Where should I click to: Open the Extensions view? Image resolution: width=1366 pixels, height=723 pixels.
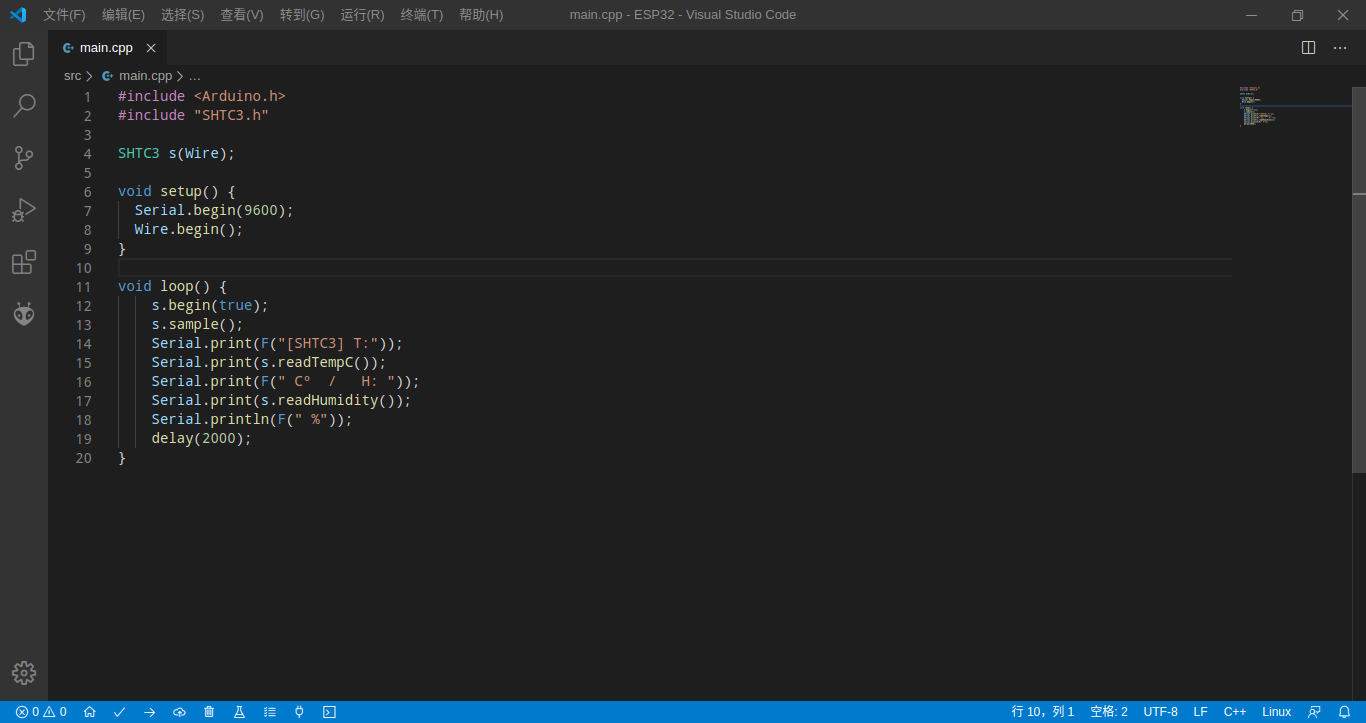(x=24, y=262)
